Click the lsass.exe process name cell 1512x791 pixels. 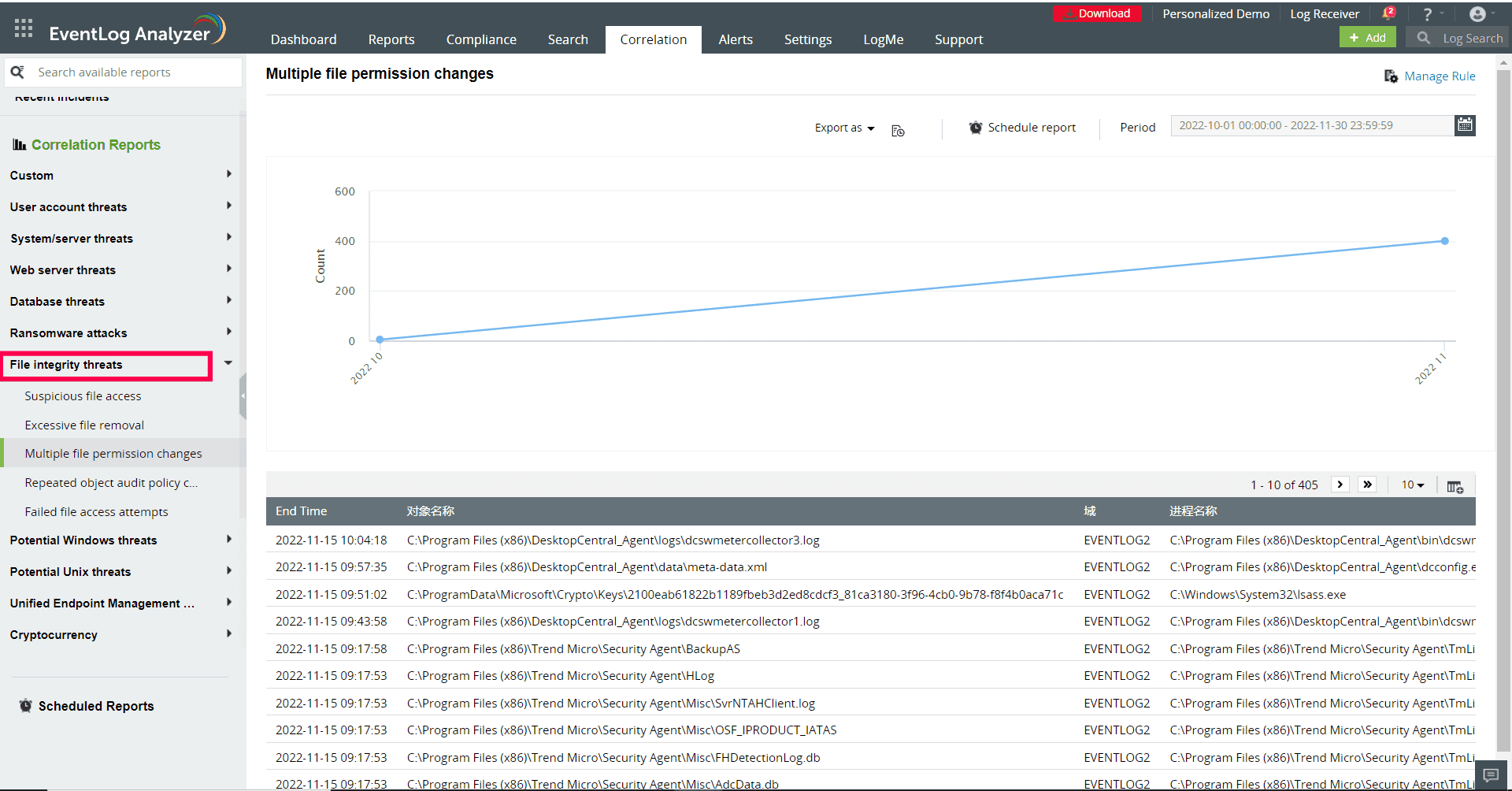[x=1258, y=595]
